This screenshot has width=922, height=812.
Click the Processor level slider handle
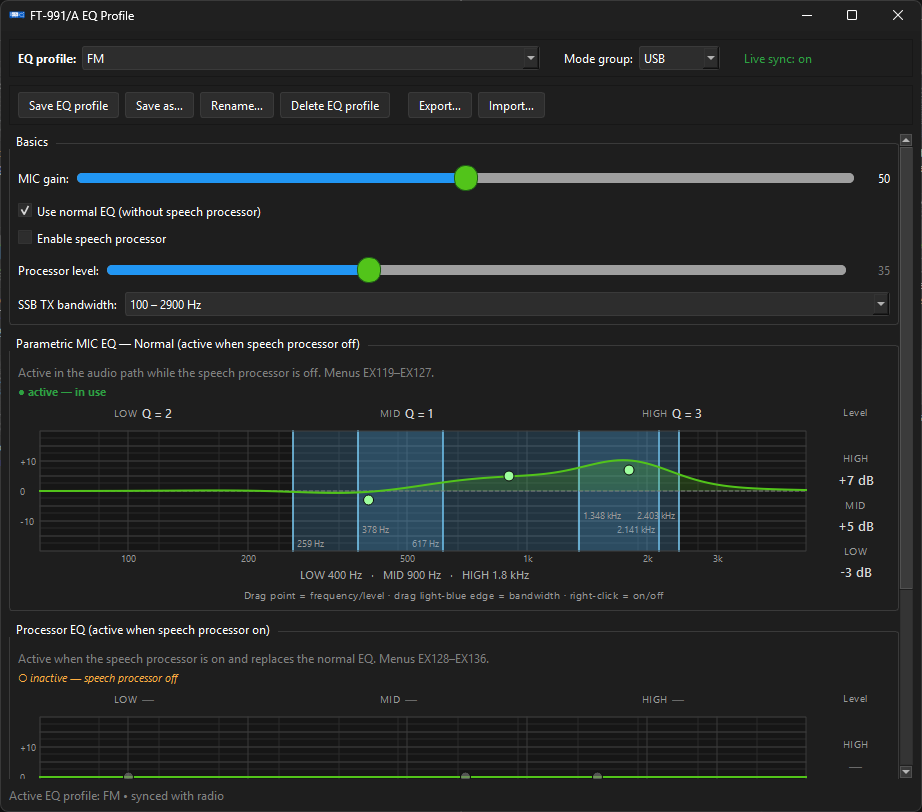click(369, 270)
